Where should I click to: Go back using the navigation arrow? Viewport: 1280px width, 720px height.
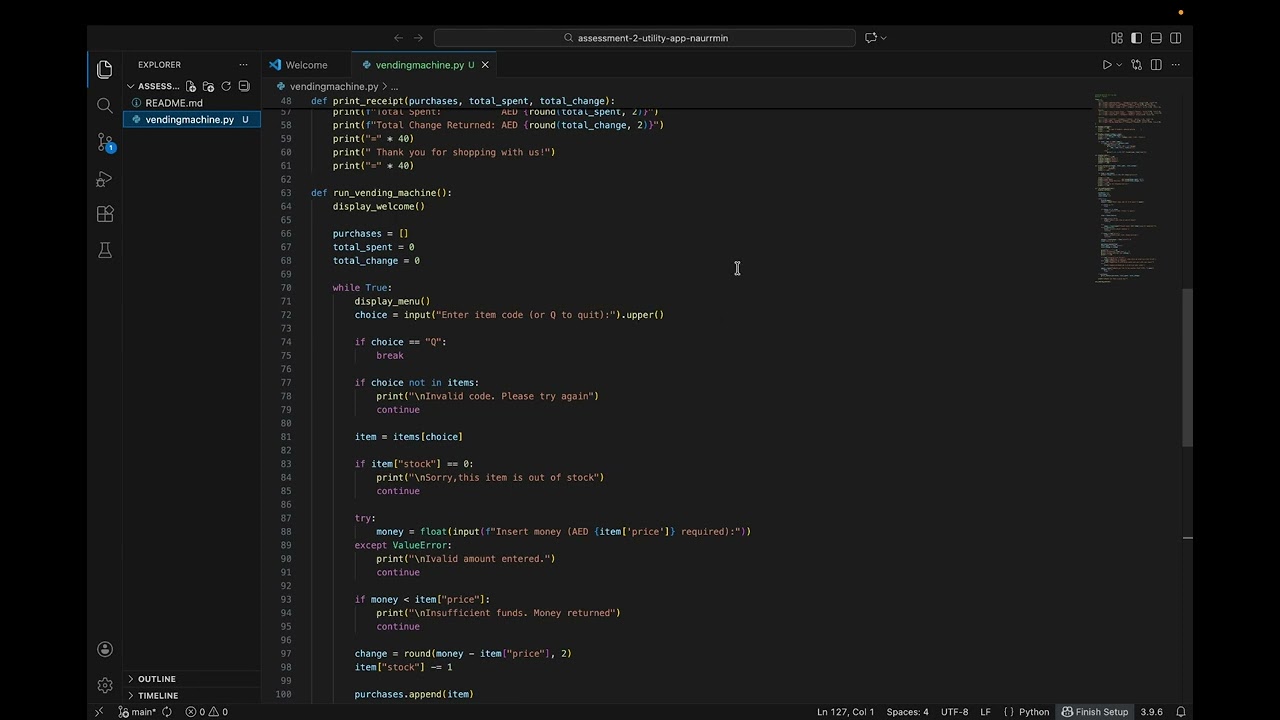click(398, 38)
